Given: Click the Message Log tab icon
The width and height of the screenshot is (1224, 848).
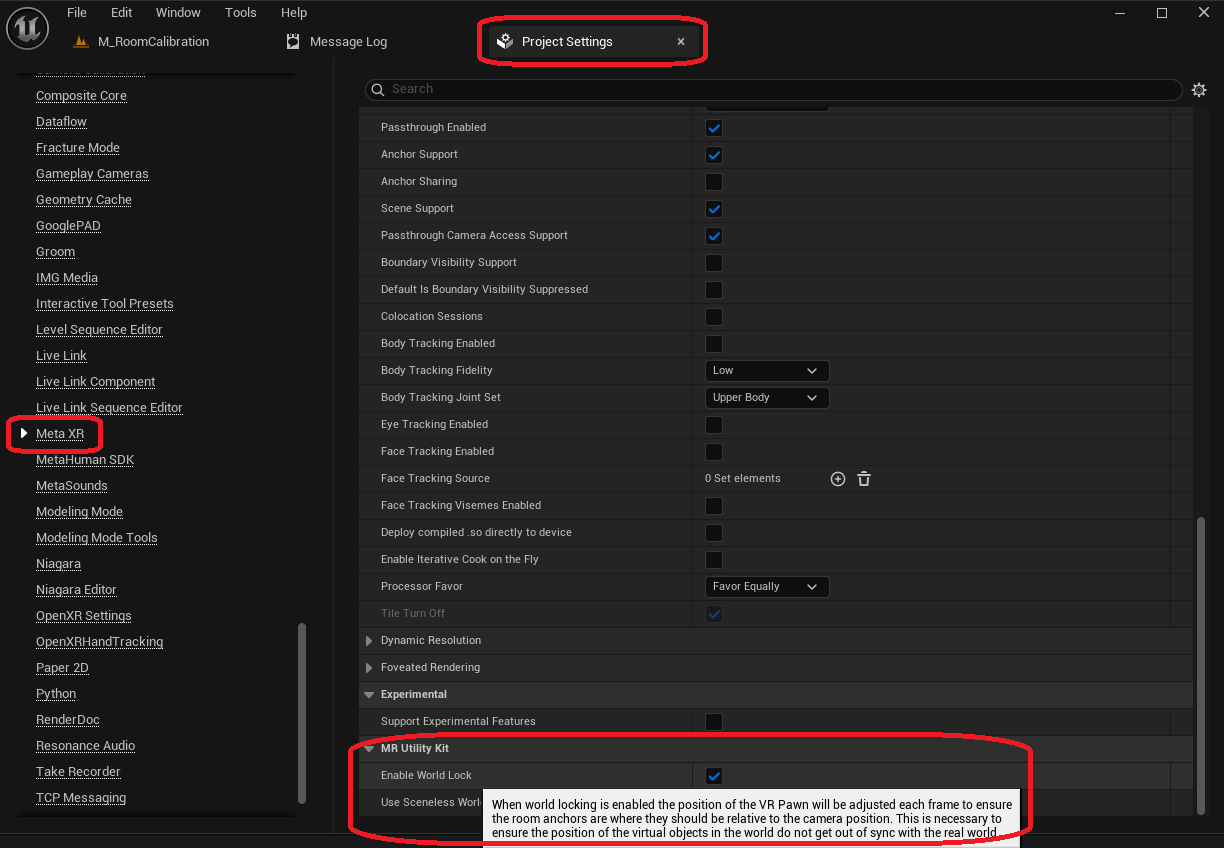Looking at the screenshot, I should click(x=293, y=42).
